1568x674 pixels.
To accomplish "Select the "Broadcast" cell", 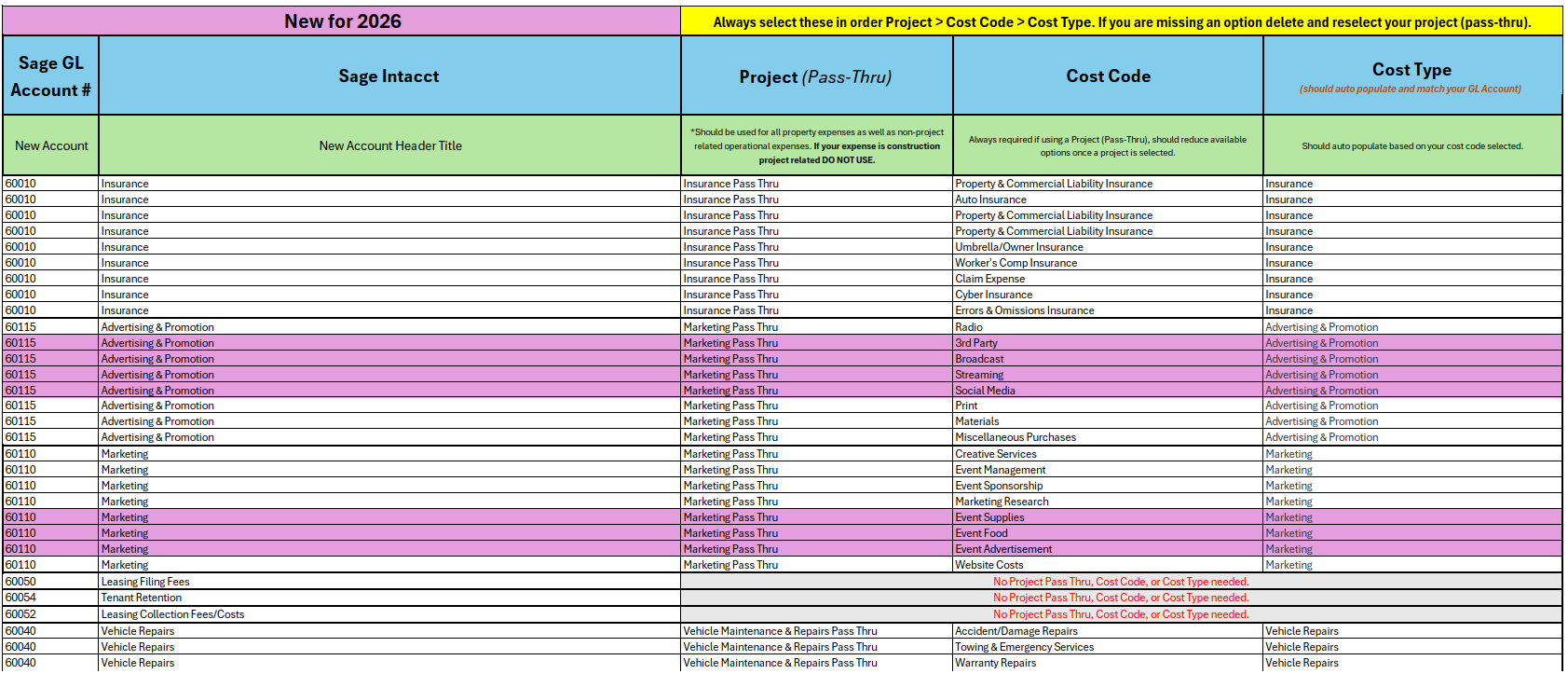I will coord(1108,359).
